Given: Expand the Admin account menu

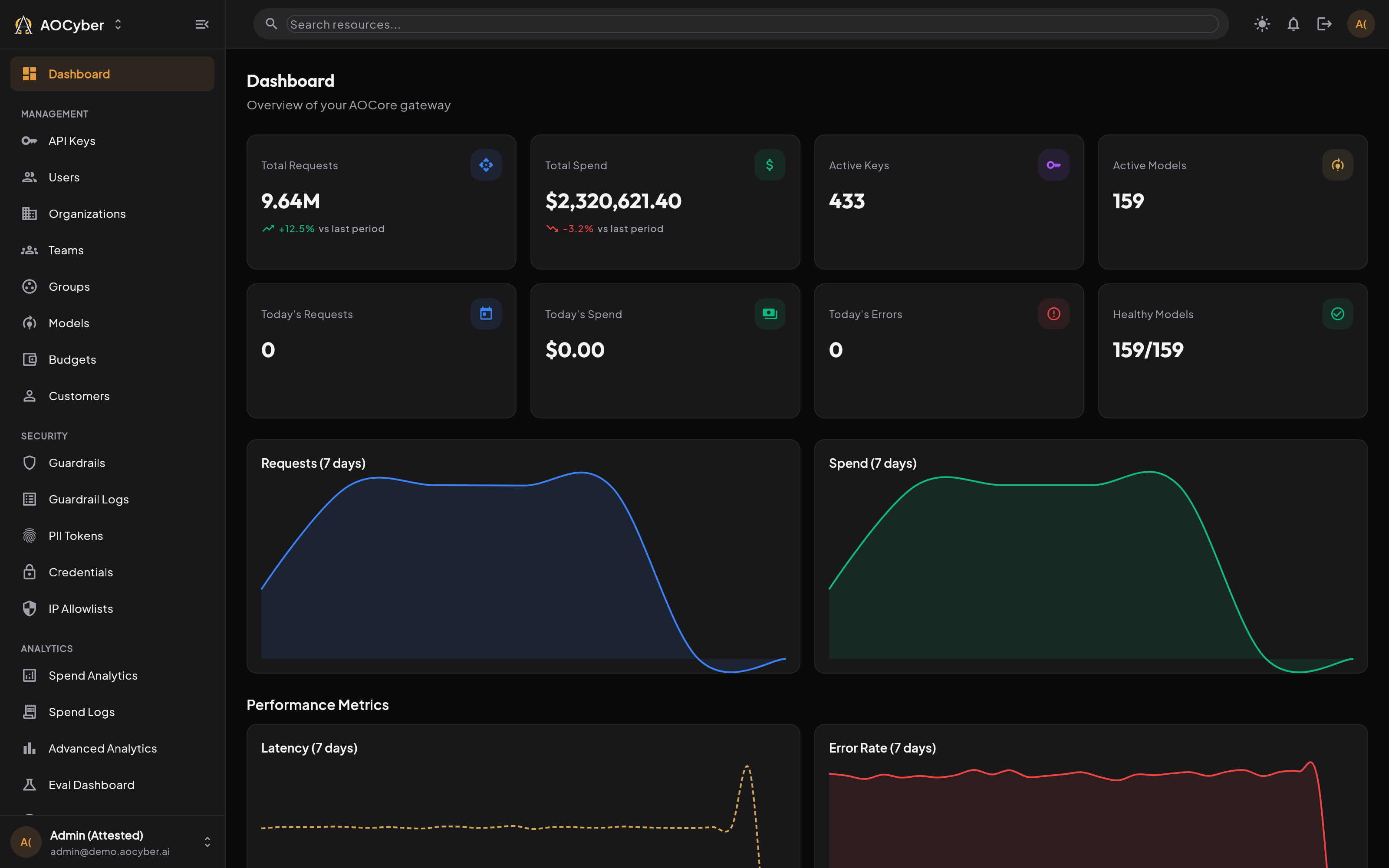Looking at the screenshot, I should tap(207, 842).
